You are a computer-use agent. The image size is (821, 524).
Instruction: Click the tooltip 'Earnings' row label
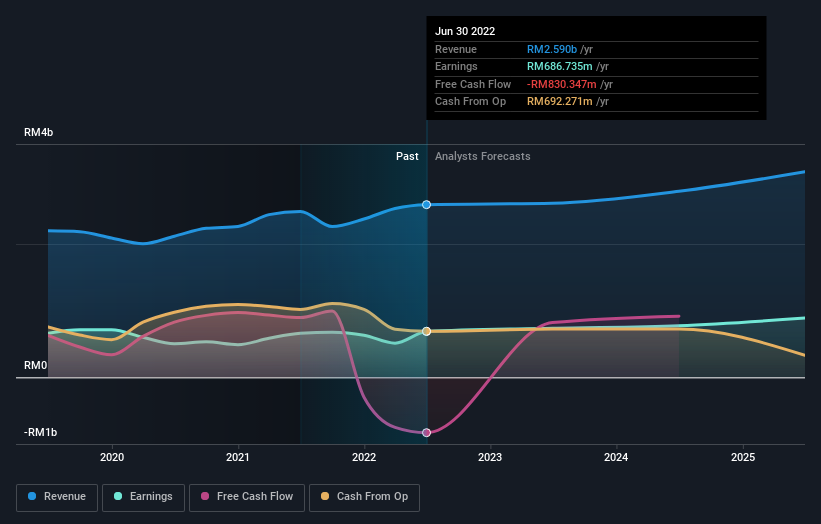click(457, 66)
